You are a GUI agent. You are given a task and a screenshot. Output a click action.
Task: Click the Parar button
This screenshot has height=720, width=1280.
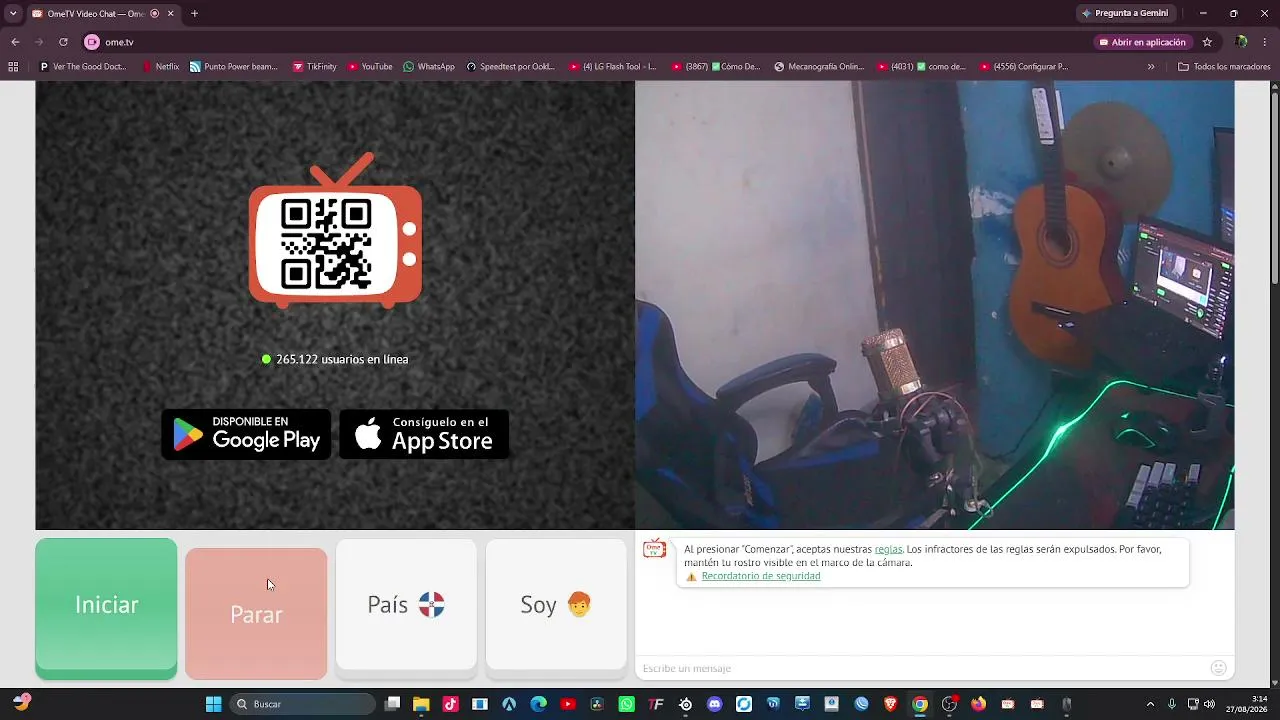pyautogui.click(x=256, y=613)
